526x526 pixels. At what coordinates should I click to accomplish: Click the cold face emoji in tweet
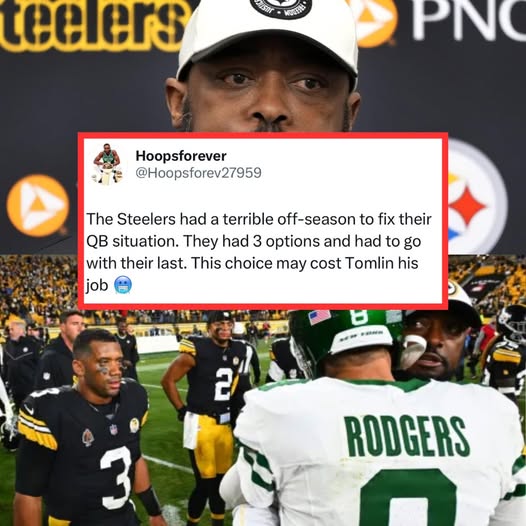(123, 285)
